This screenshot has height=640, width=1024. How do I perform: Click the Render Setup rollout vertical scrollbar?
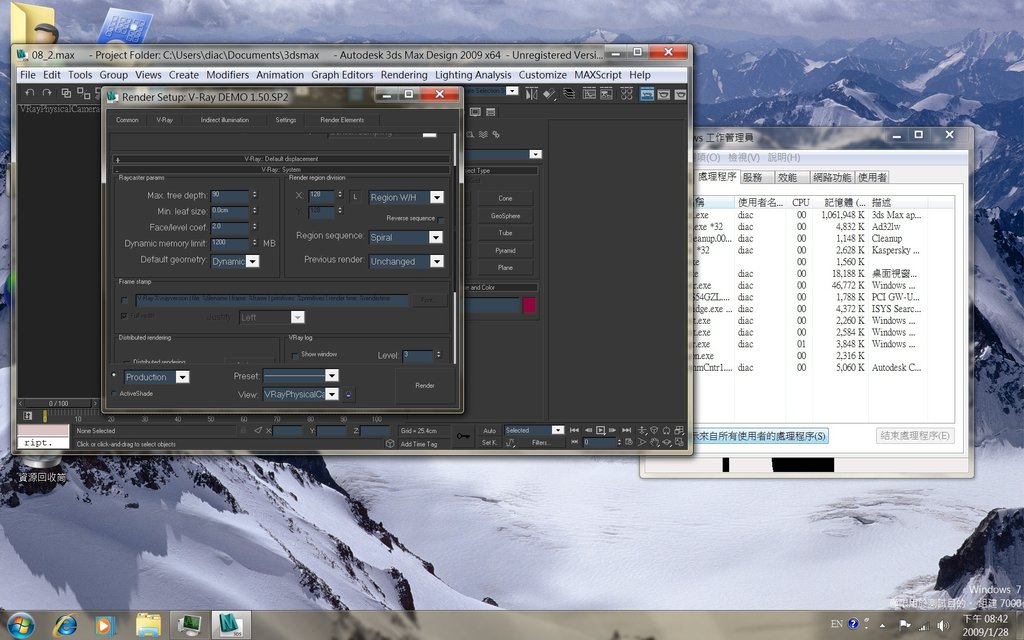(455, 248)
